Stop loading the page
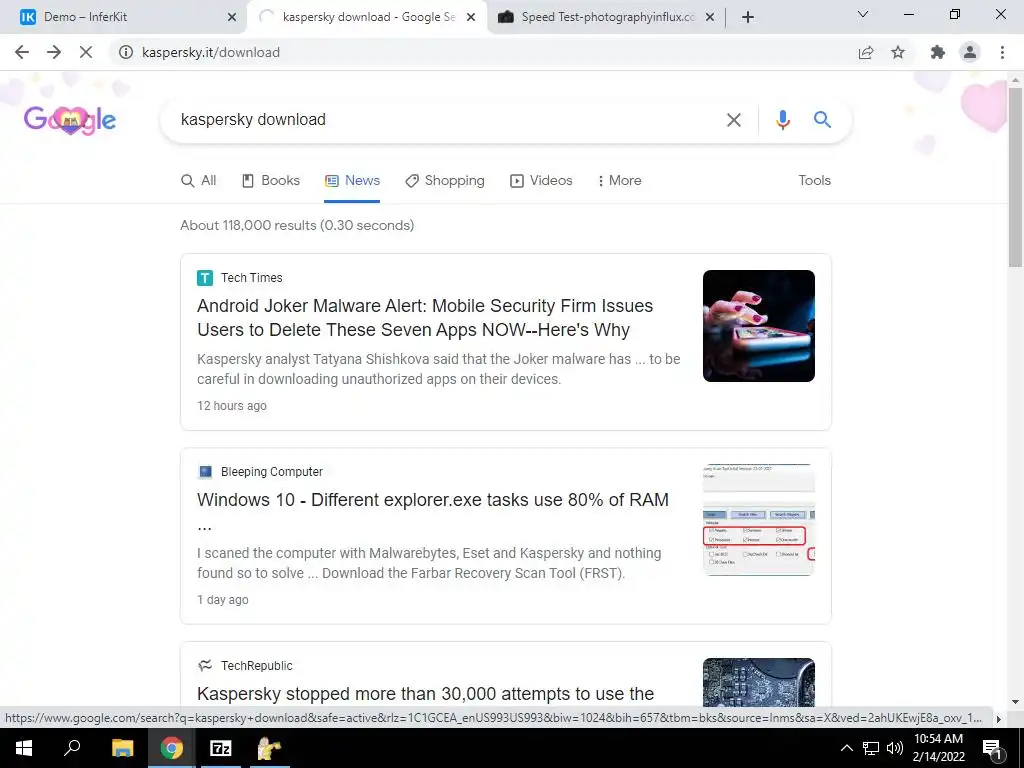Viewport: 1024px width, 768px height. [x=86, y=52]
